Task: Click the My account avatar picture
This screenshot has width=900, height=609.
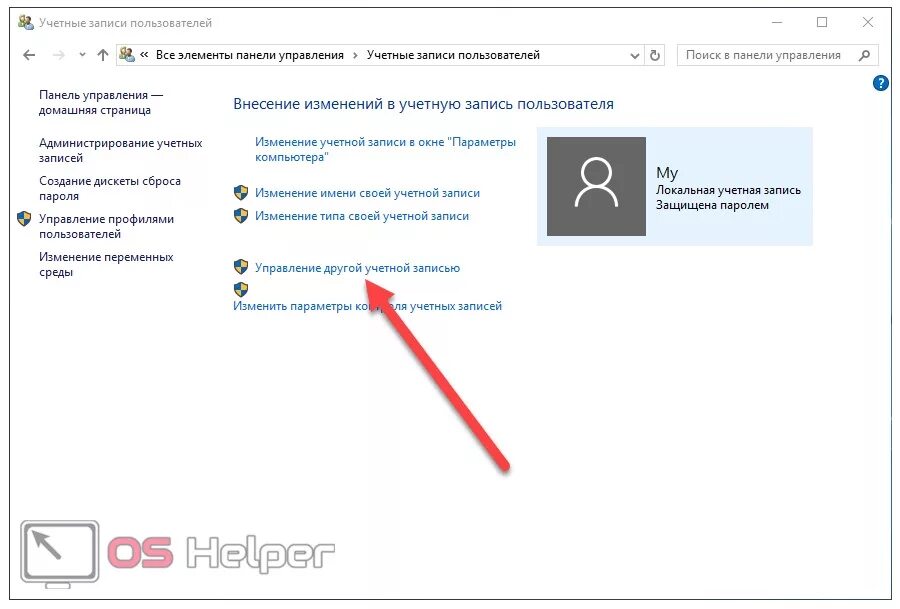Action: click(x=596, y=186)
